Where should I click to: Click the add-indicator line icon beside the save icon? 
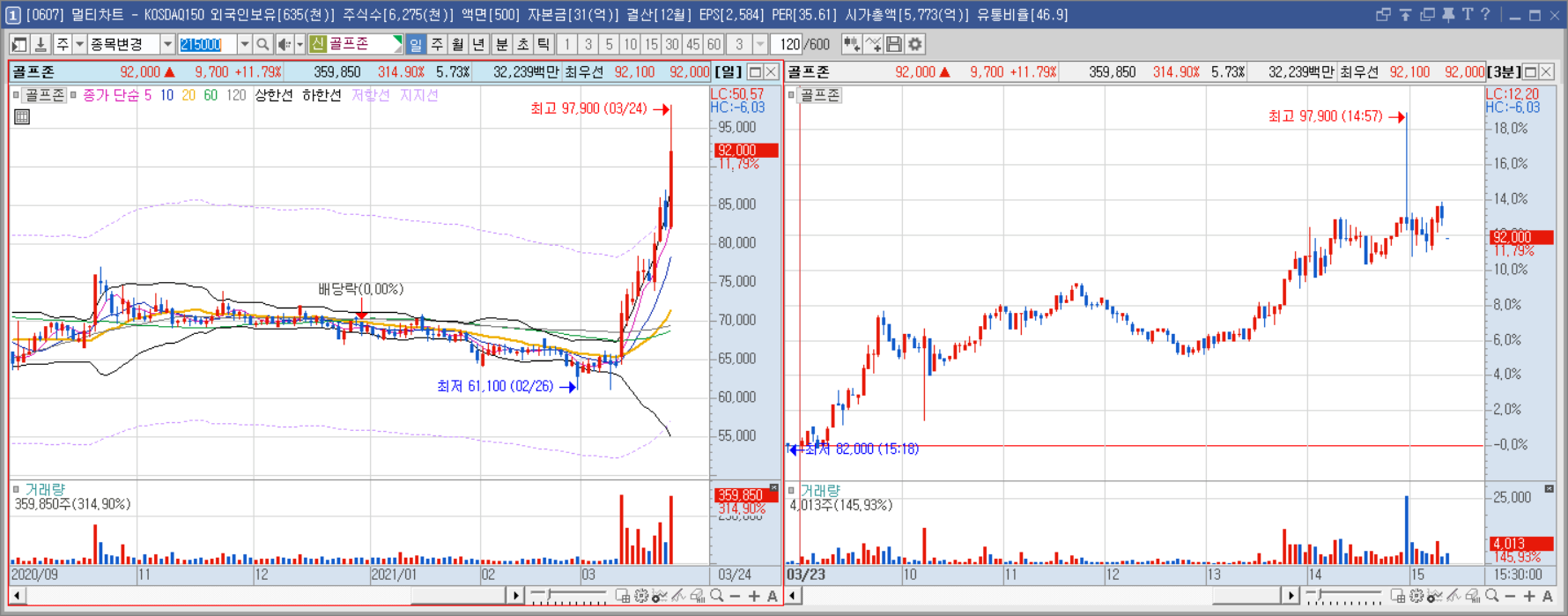click(x=873, y=44)
